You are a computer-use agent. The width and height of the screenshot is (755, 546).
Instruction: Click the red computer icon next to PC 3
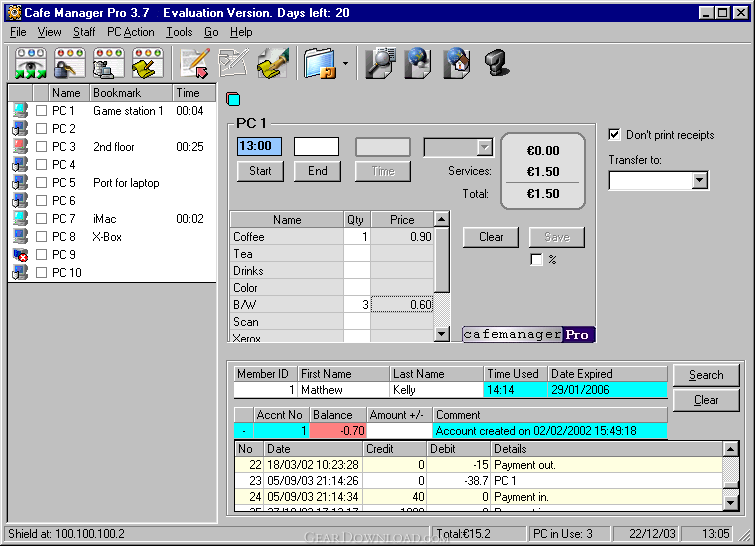tap(20, 146)
